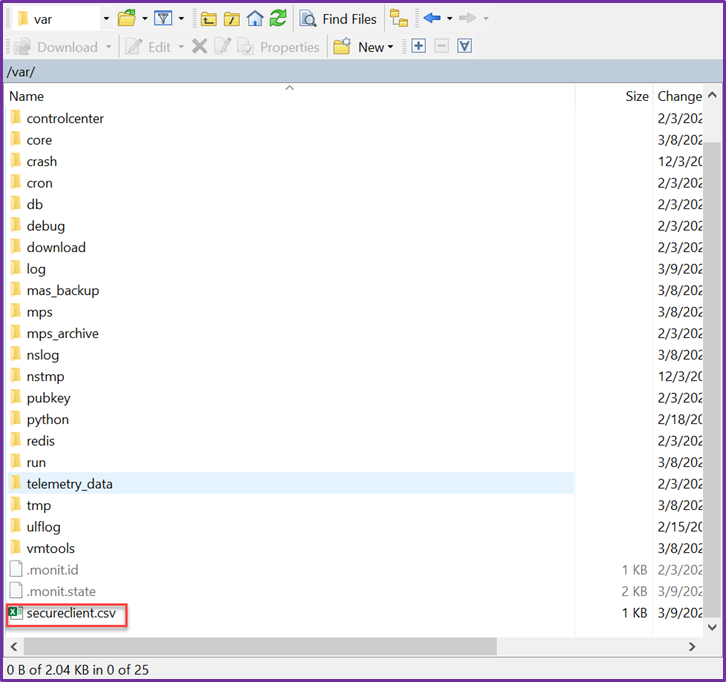The width and height of the screenshot is (726, 682).
Task: Go to the parent directory icon
Action: [x=209, y=19]
